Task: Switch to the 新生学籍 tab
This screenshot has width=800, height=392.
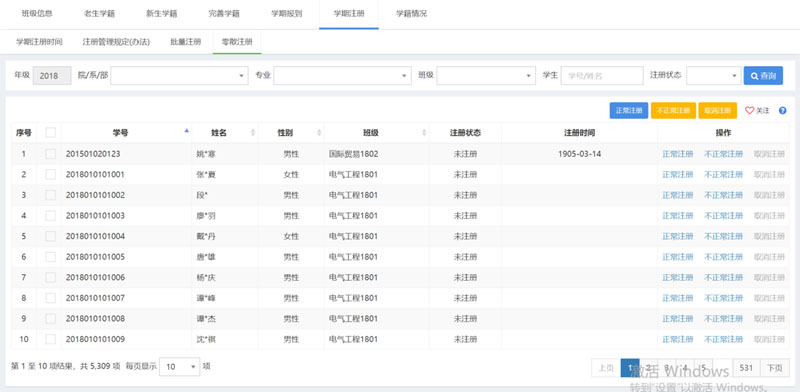Action: (162, 14)
